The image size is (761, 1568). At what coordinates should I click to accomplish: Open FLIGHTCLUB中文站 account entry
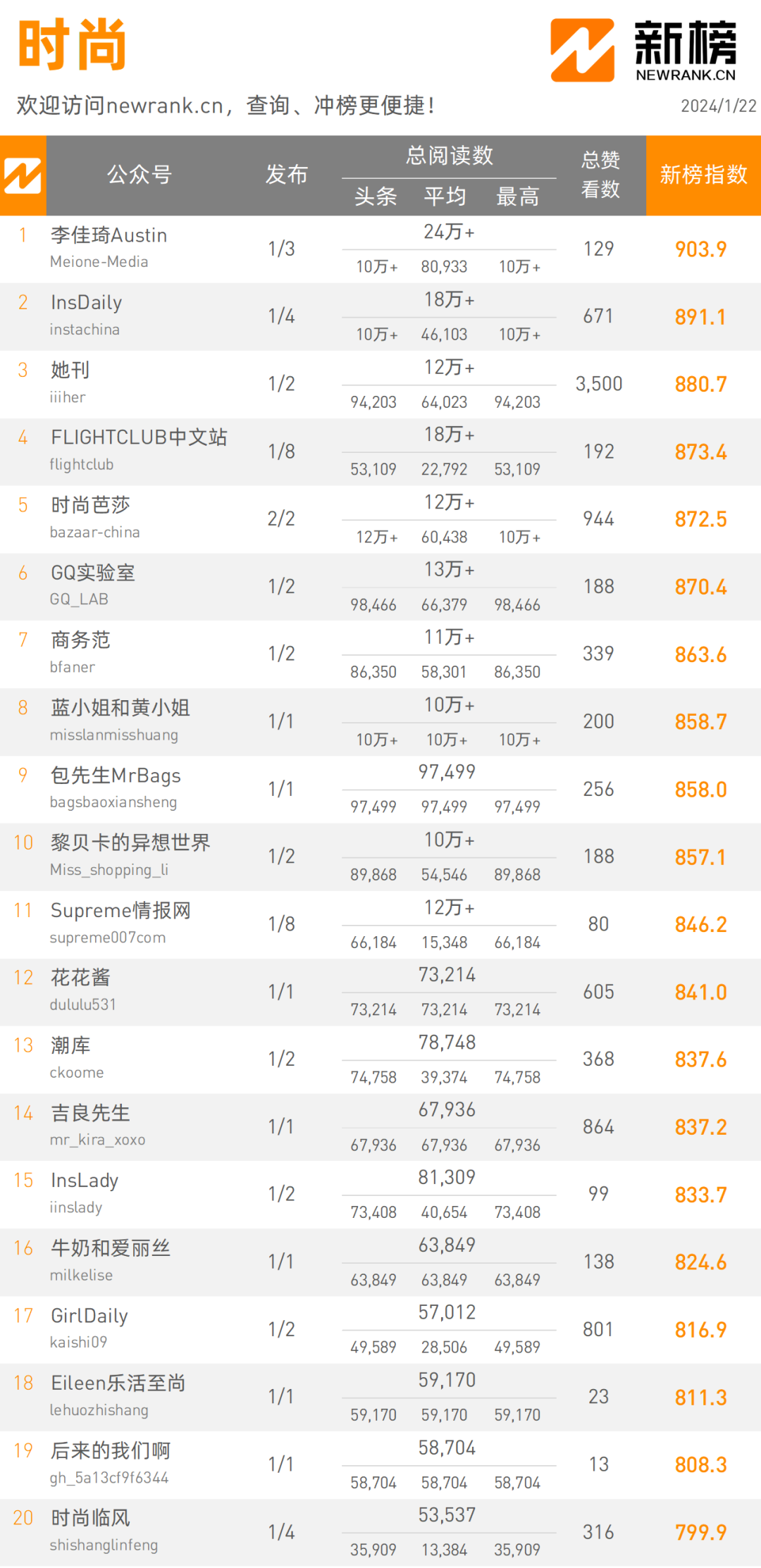click(139, 437)
